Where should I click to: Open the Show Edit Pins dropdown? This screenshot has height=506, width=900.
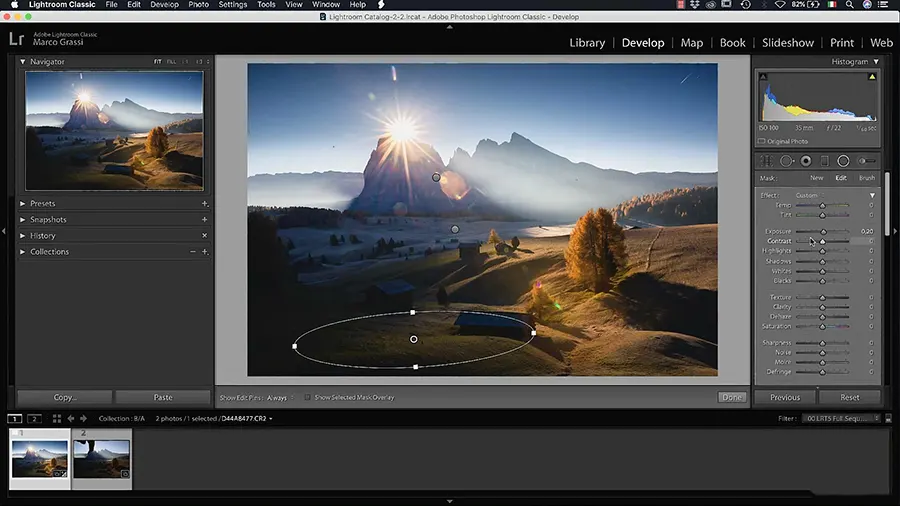(278, 398)
